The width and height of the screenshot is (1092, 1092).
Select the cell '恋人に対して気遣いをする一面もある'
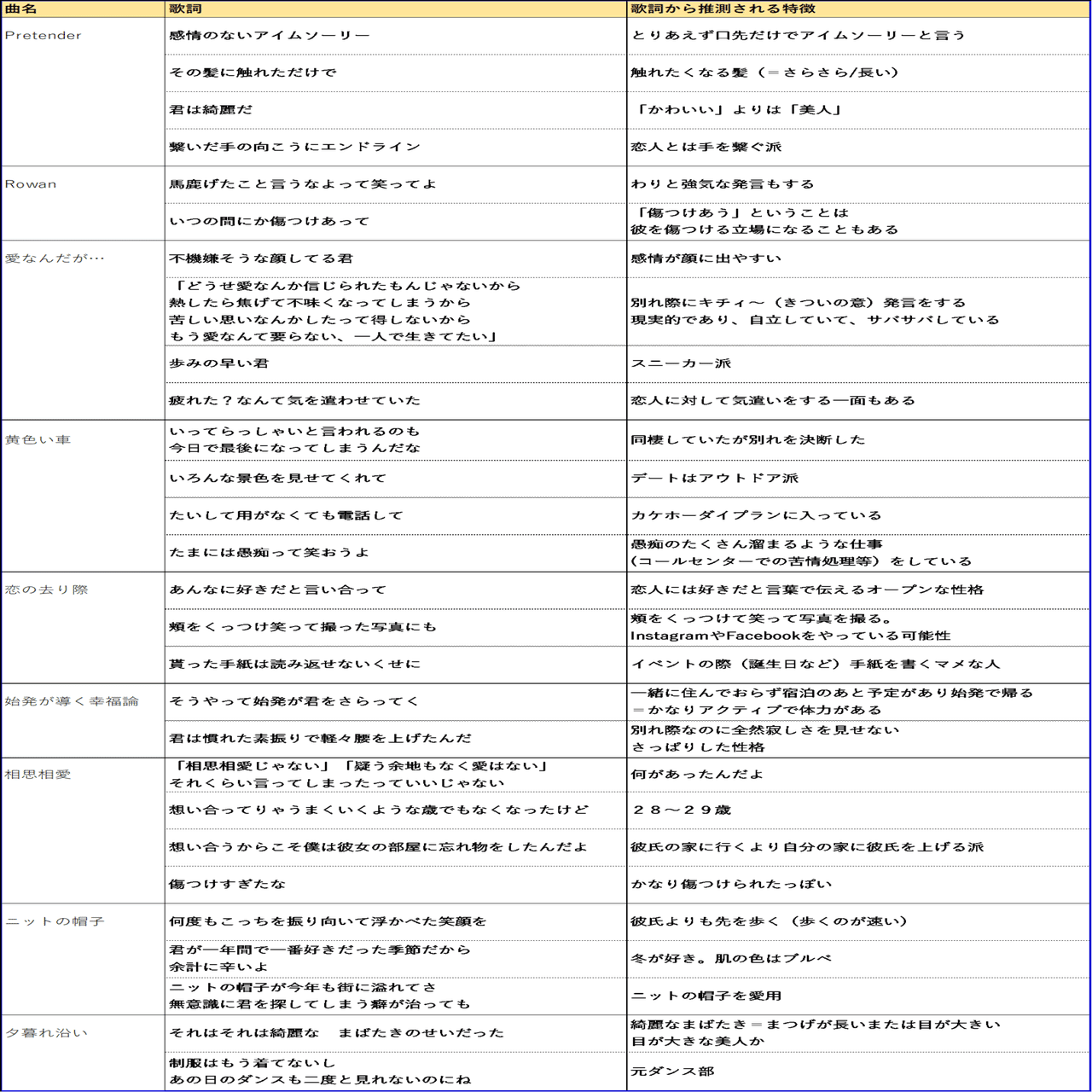pyautogui.click(x=858, y=401)
